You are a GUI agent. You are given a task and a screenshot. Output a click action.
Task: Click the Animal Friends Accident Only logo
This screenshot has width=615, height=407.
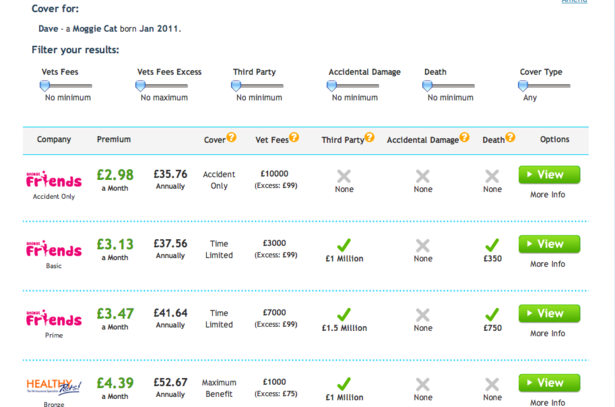pos(54,180)
